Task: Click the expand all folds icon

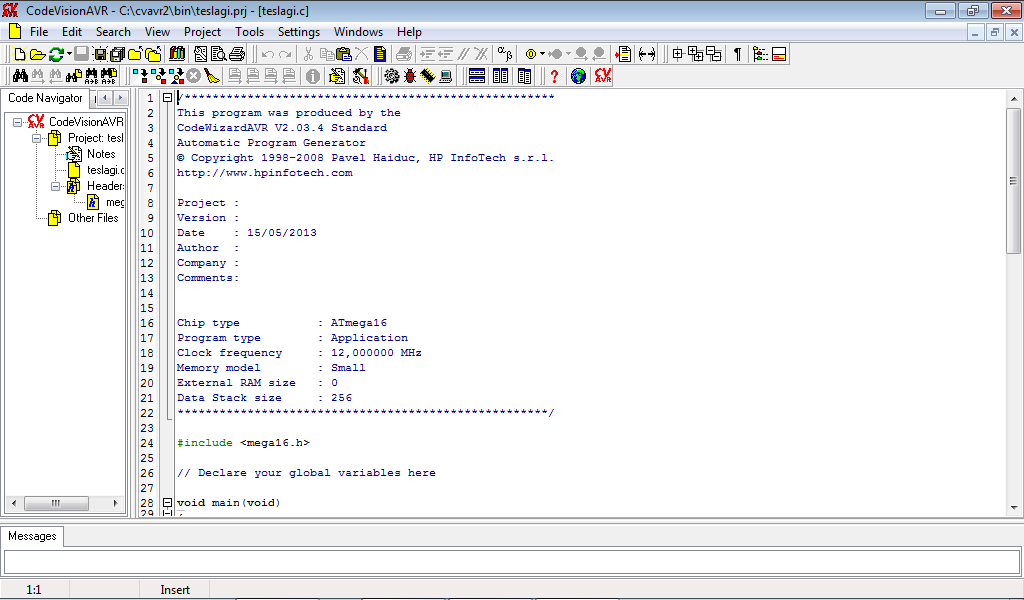Action: point(696,54)
